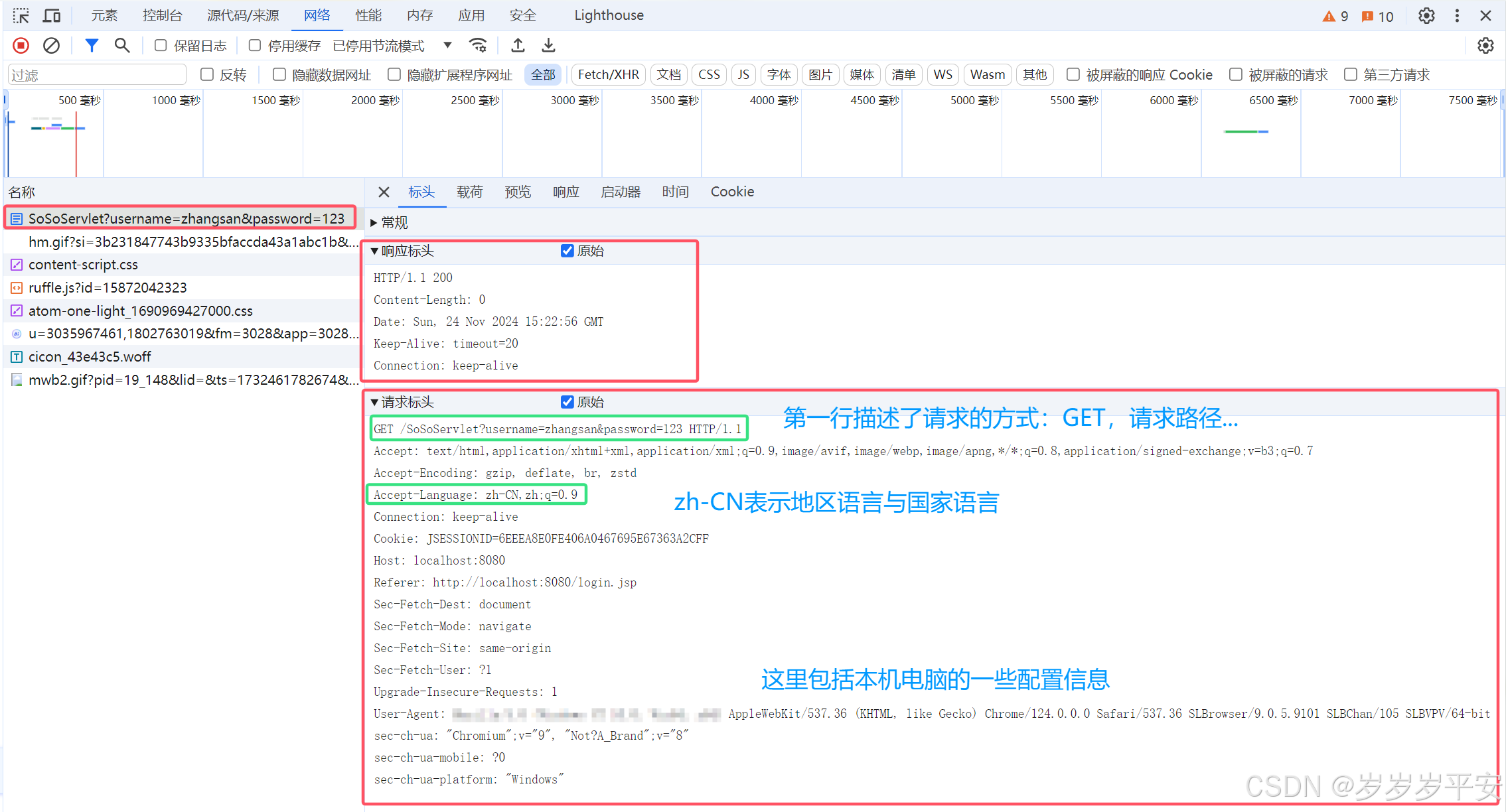Screen dimensions: 1506x812
Task: Click the icon beside atom-one-light css
Action: 17,310
